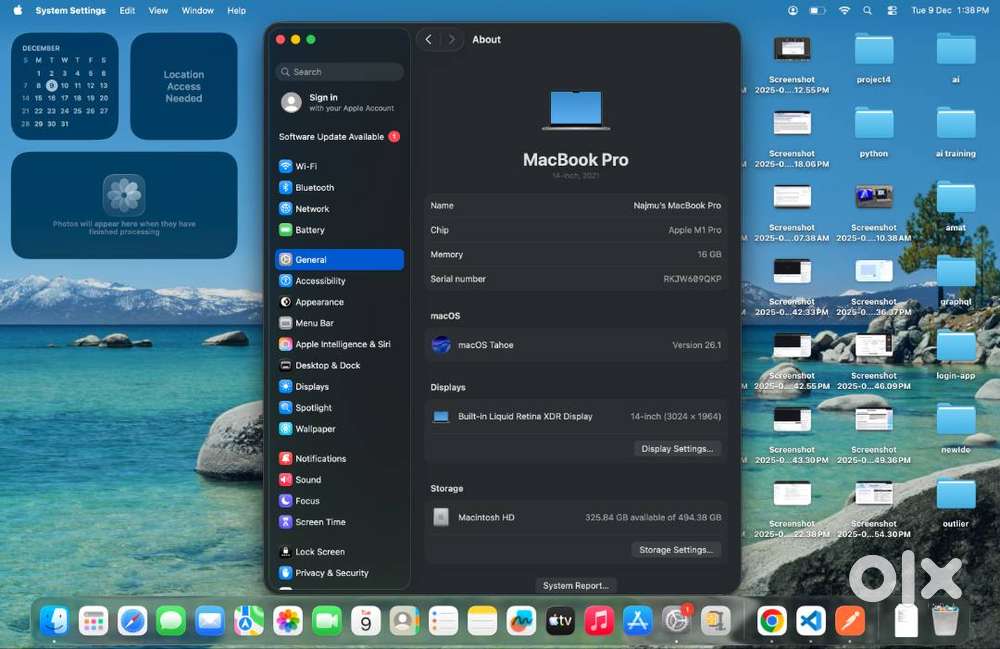
Task: Open the Apple menu
Action: pos(16,10)
